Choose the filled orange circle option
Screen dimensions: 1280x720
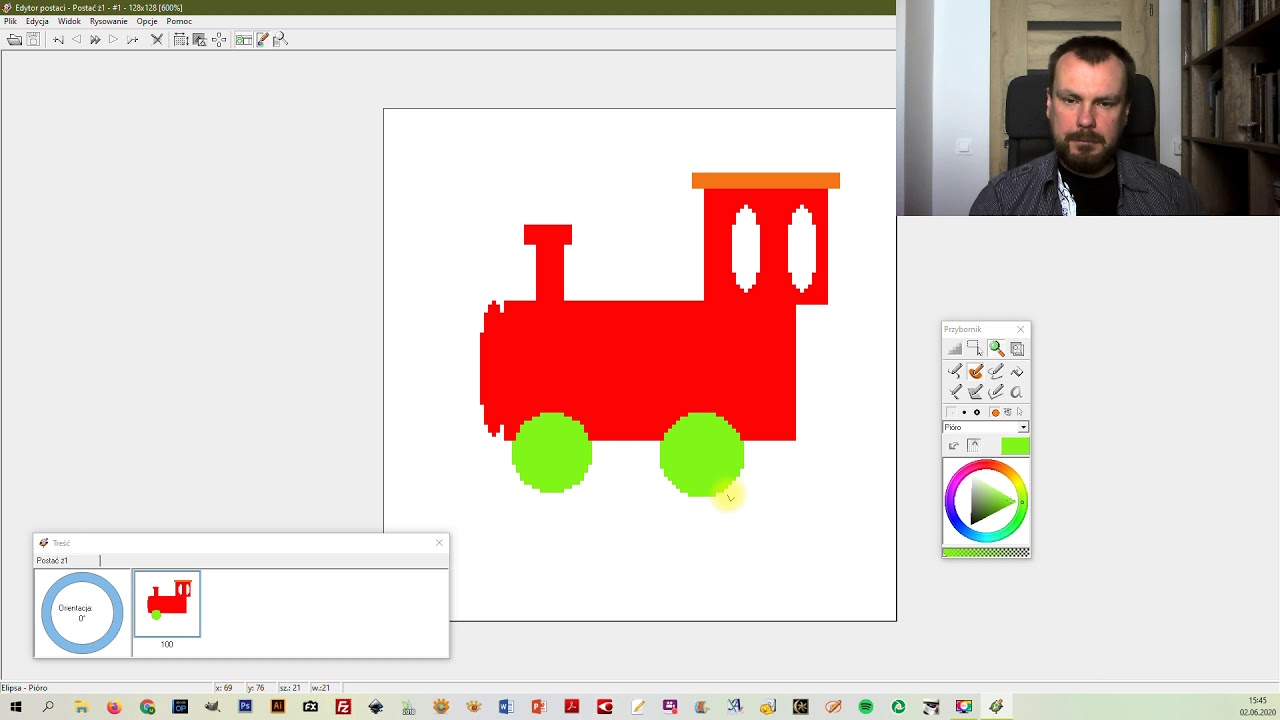click(x=995, y=412)
